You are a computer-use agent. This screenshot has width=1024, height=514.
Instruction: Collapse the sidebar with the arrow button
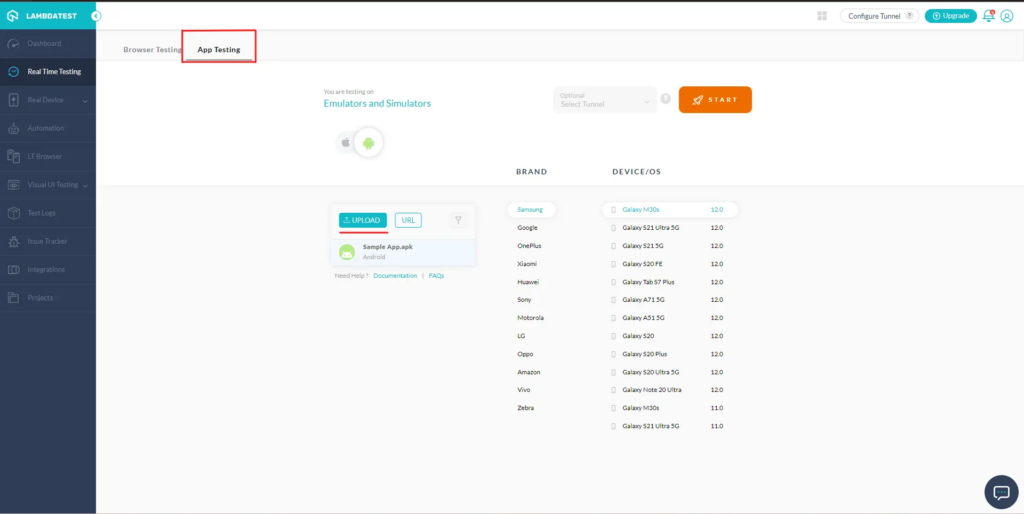pyautogui.click(x=96, y=16)
